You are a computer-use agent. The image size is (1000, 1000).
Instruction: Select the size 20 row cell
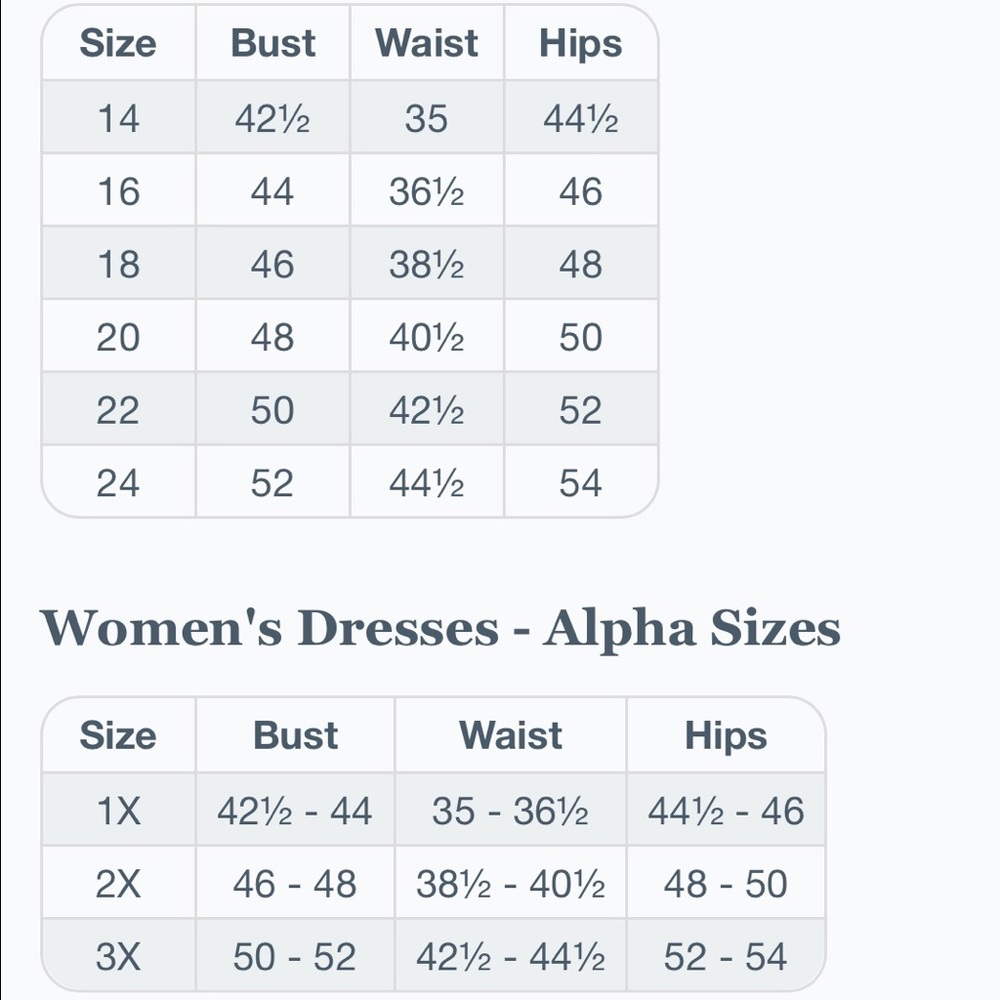click(x=119, y=336)
